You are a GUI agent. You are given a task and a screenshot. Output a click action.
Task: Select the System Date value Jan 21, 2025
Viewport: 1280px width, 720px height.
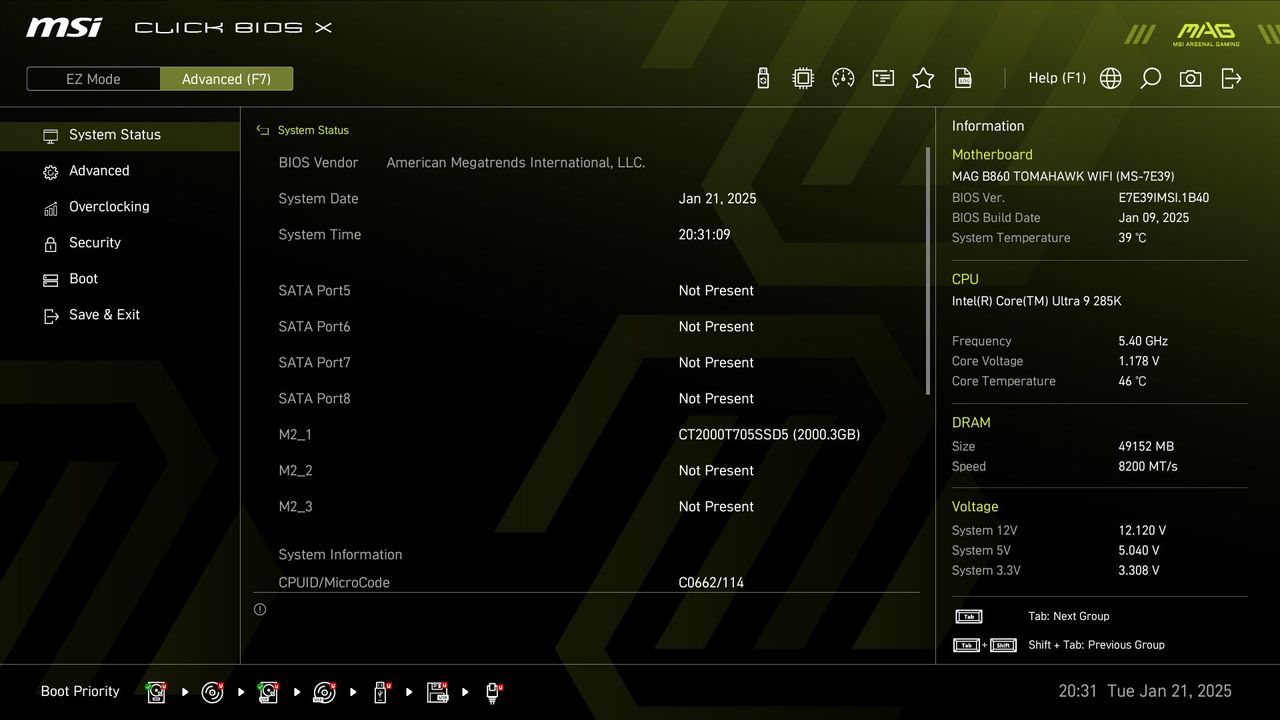[717, 199]
